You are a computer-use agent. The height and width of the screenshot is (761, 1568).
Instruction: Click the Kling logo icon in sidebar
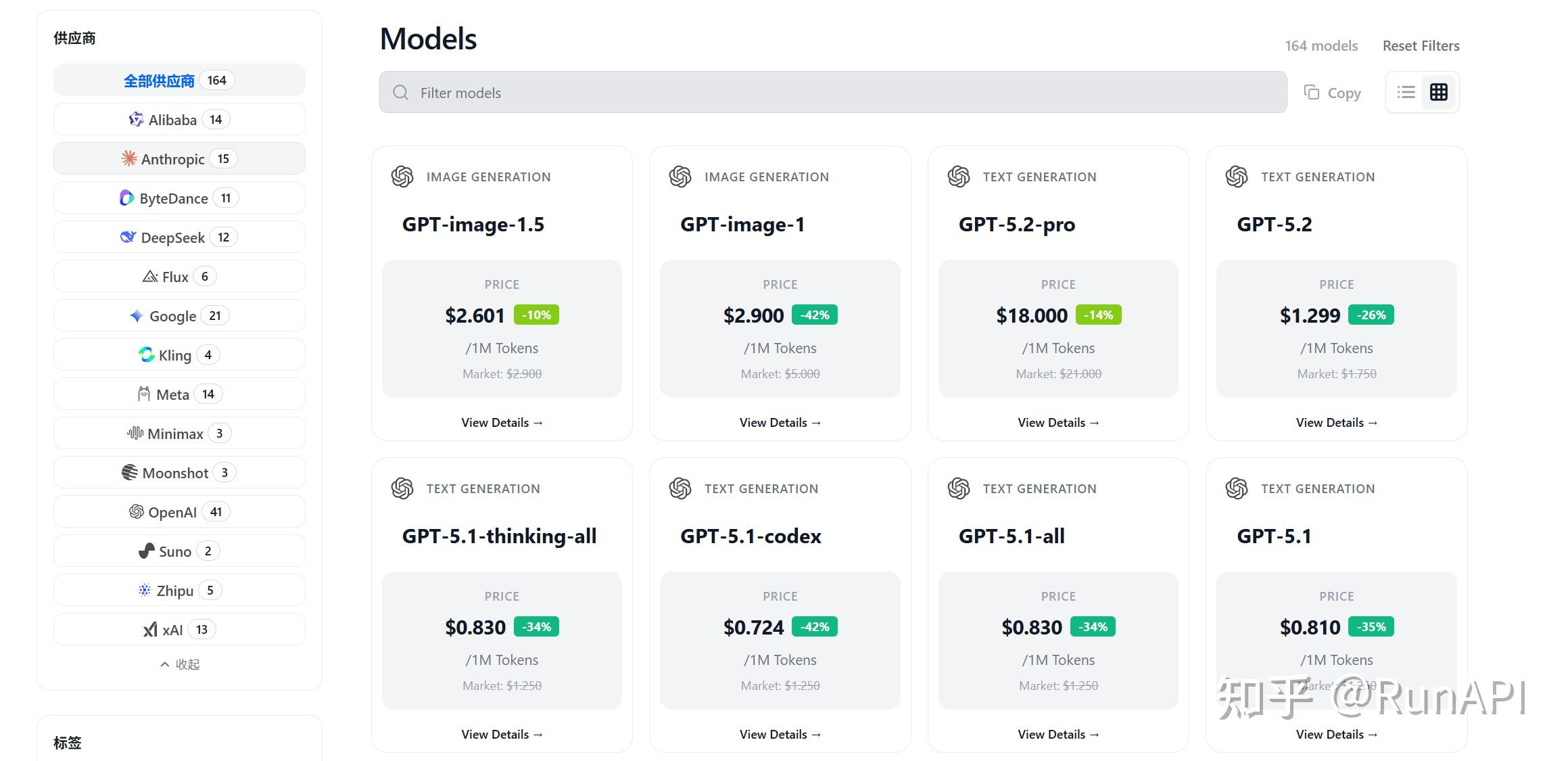146,355
